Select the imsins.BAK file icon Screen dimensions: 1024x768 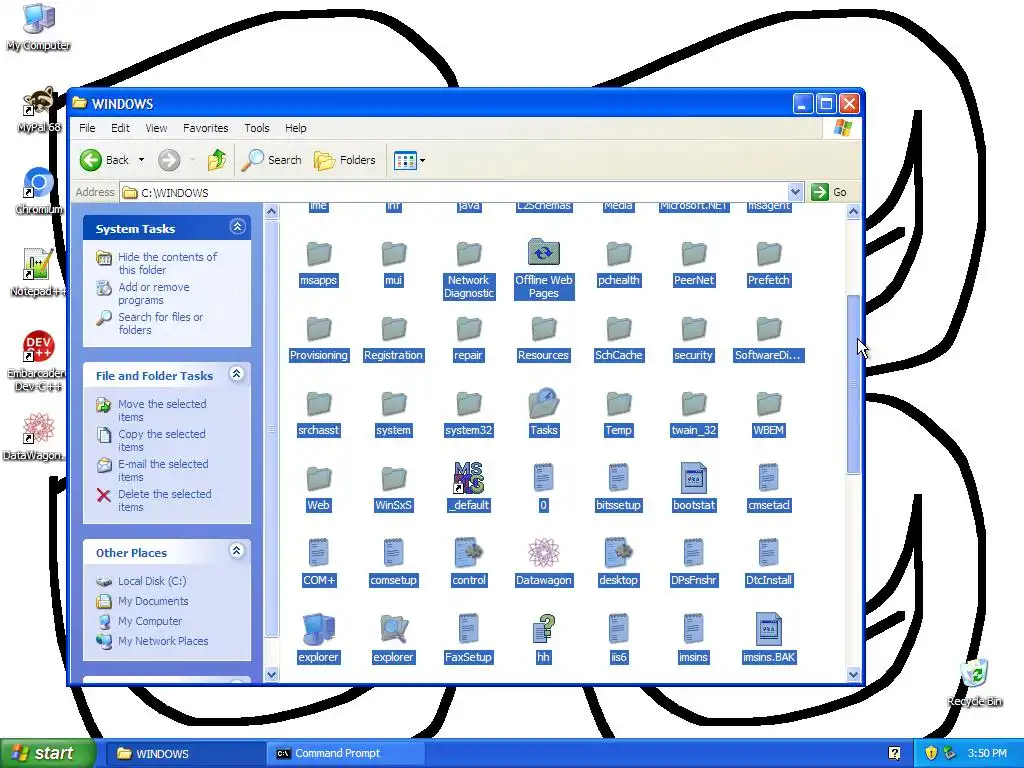click(x=769, y=628)
